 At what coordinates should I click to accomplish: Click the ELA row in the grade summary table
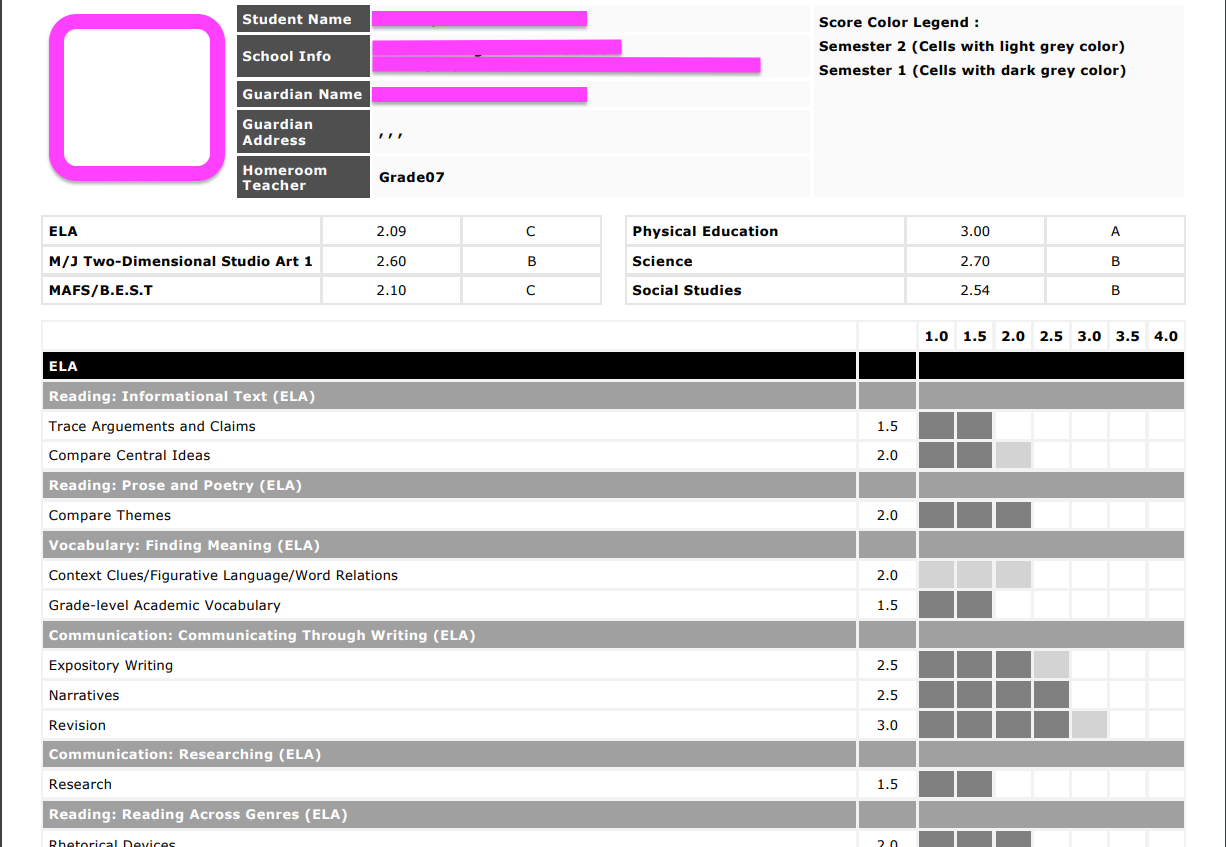(321, 231)
